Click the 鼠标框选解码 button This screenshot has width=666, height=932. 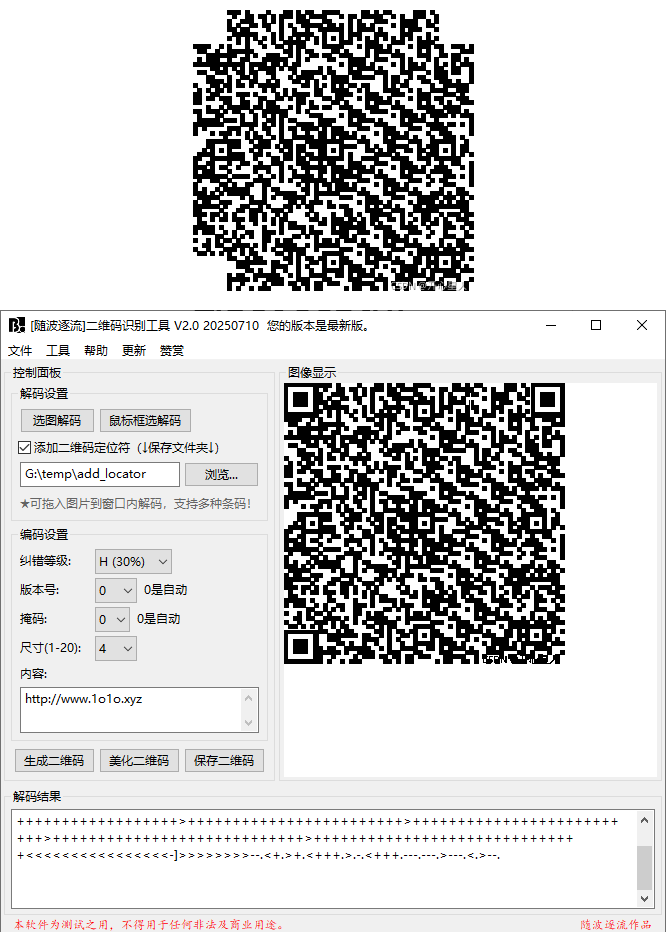click(145, 420)
